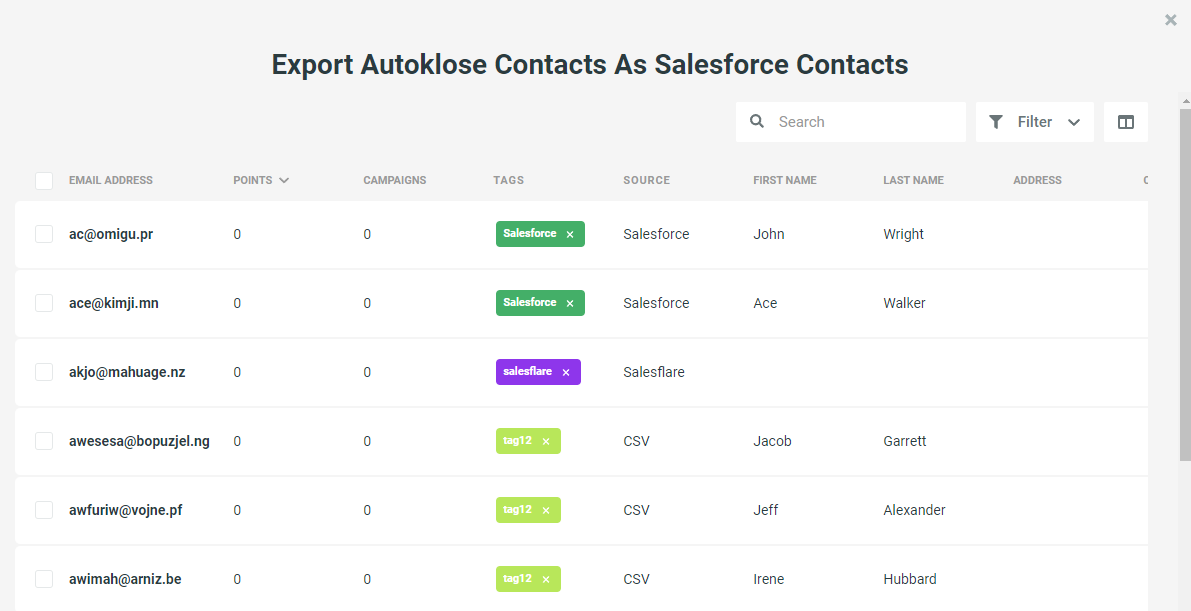
Task: Check the awfuriw@vojne.pf row checkbox
Action: (x=44, y=510)
